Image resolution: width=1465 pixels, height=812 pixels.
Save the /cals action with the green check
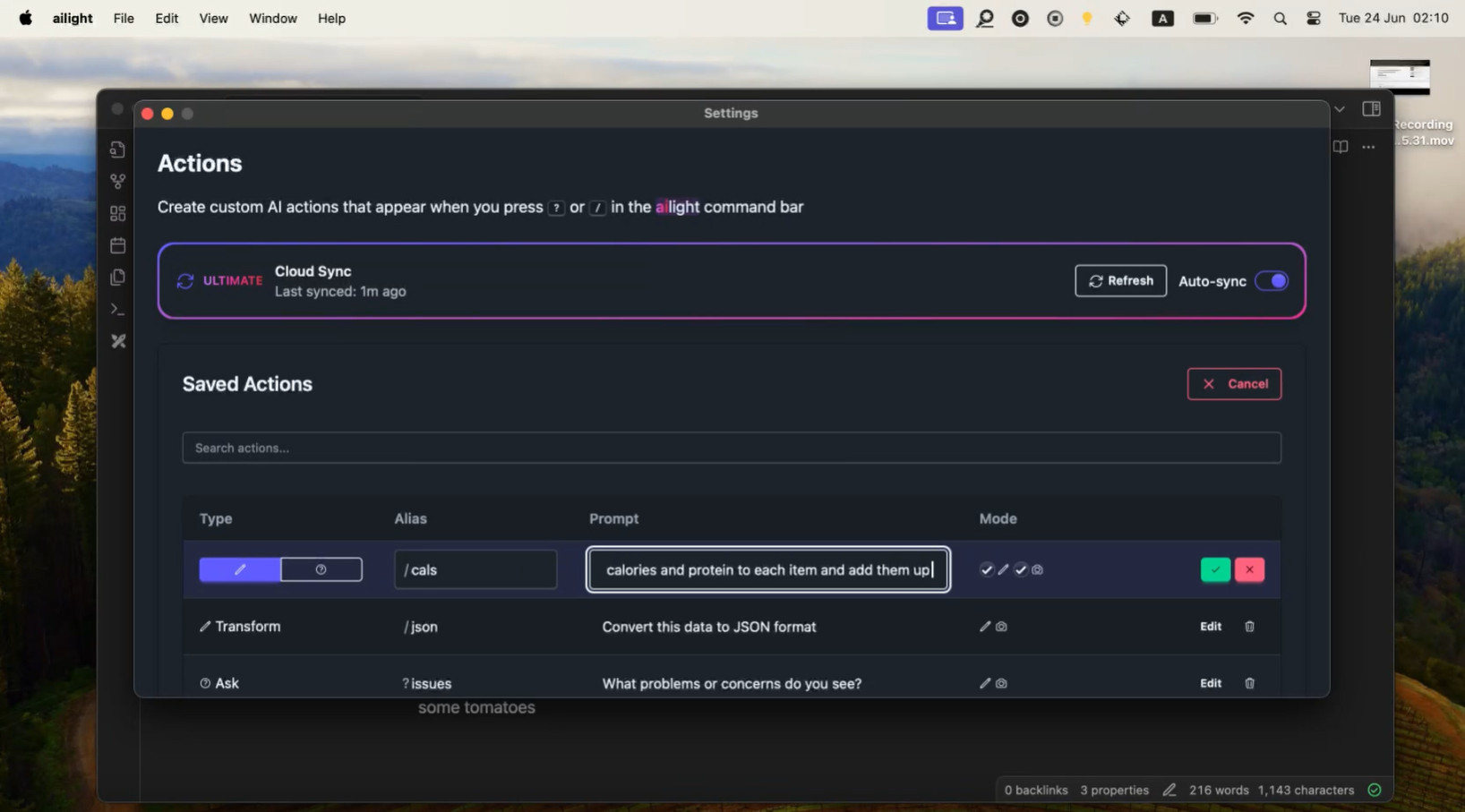pyautogui.click(x=1215, y=569)
